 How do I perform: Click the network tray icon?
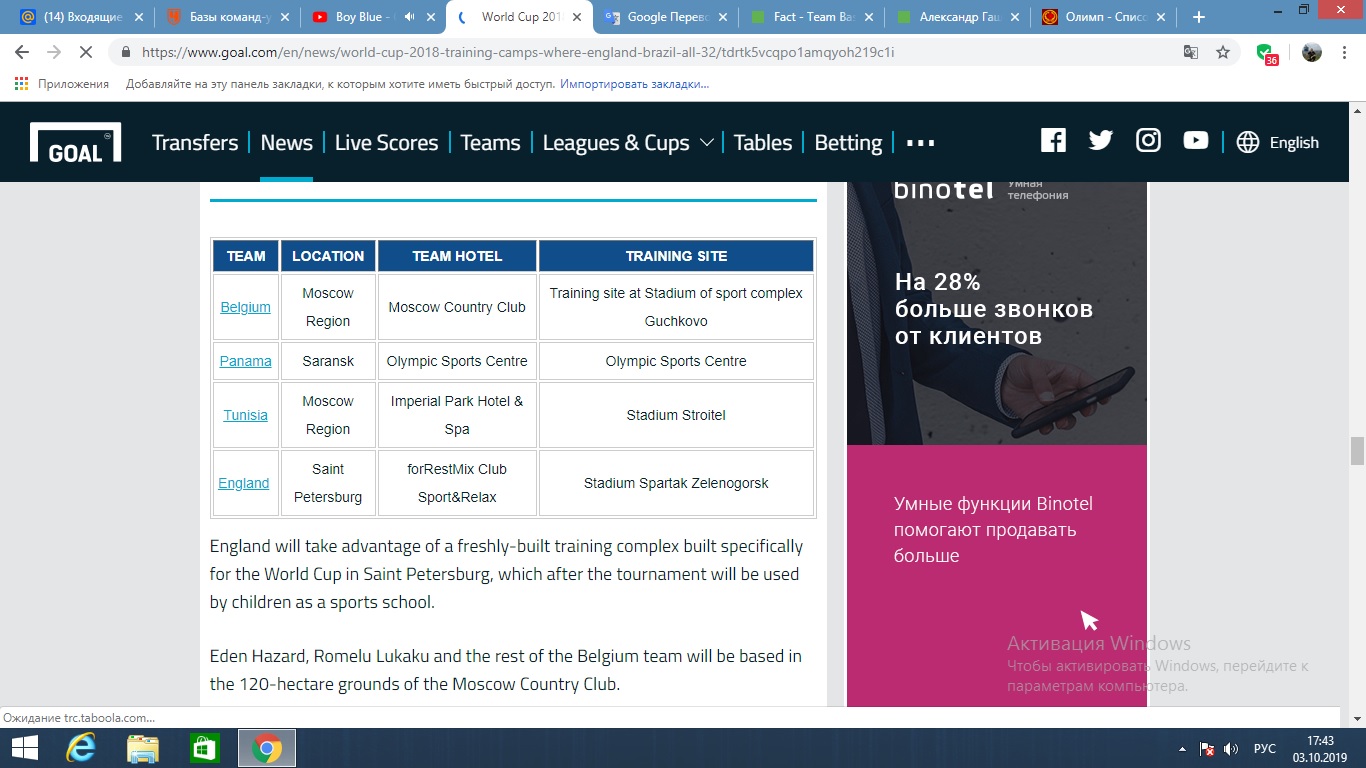click(1206, 749)
